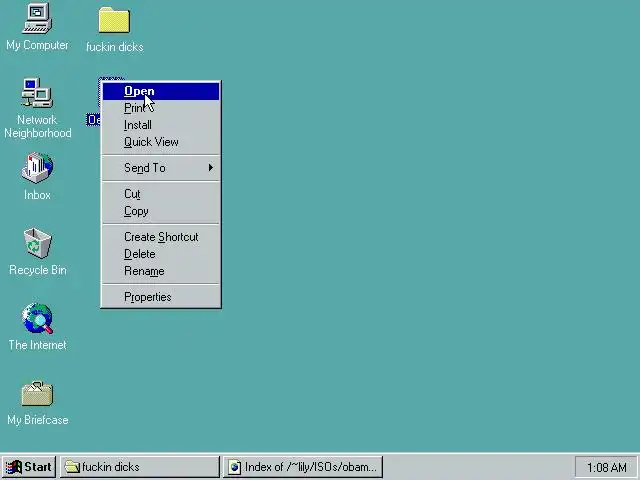Viewport: 640px width, 480px height.
Task: Click The Internet label text
Action: pyautogui.click(x=38, y=345)
